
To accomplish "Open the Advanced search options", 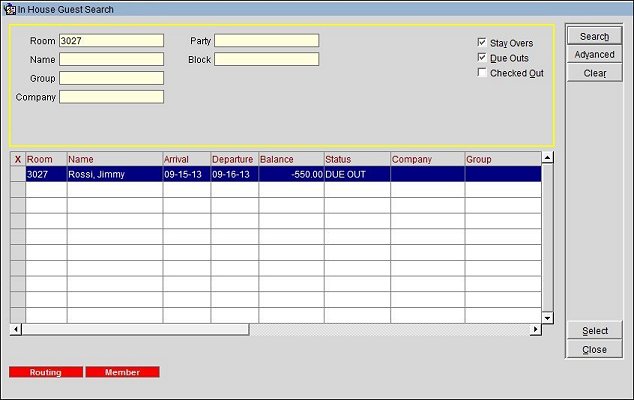I will click(595, 55).
